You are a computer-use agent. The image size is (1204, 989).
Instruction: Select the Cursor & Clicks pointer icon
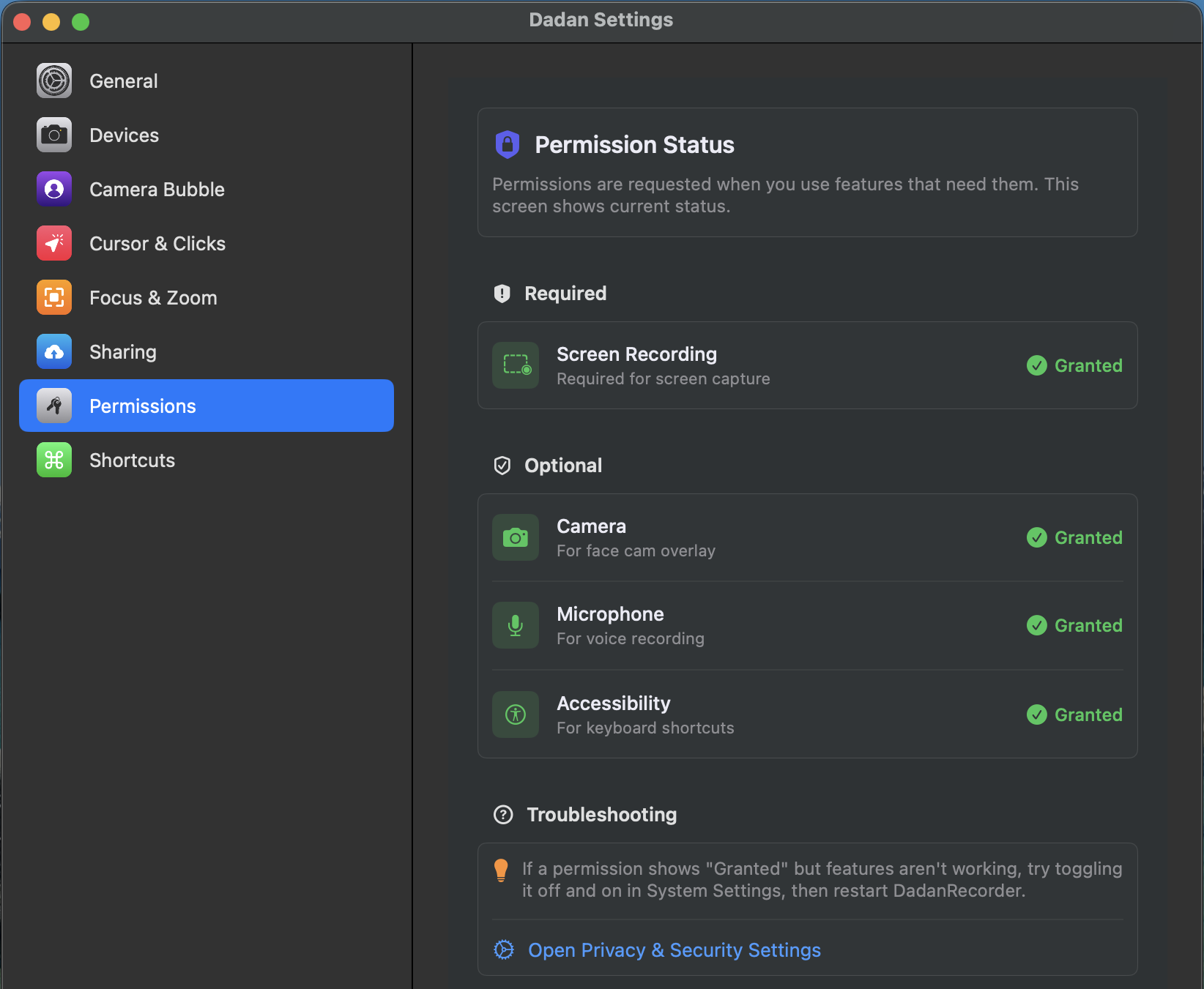point(53,243)
